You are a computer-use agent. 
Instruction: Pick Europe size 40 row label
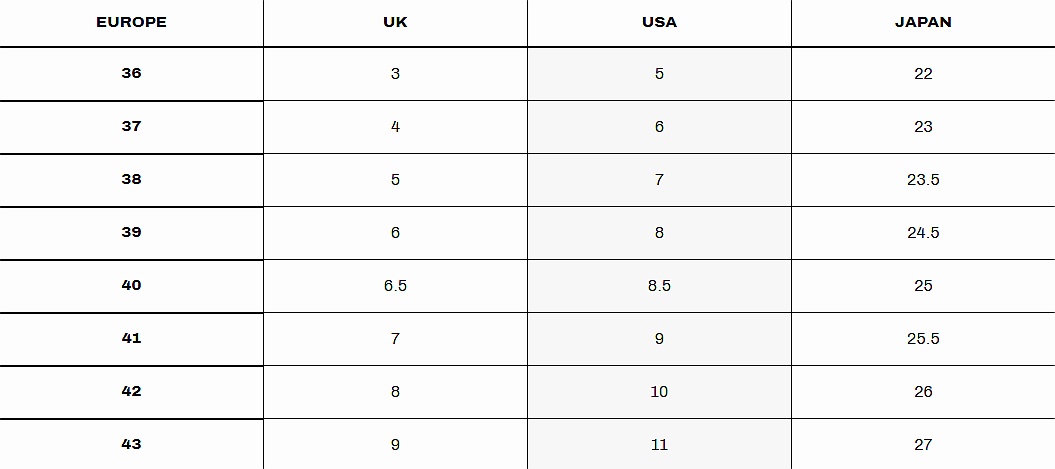pyautogui.click(x=131, y=286)
